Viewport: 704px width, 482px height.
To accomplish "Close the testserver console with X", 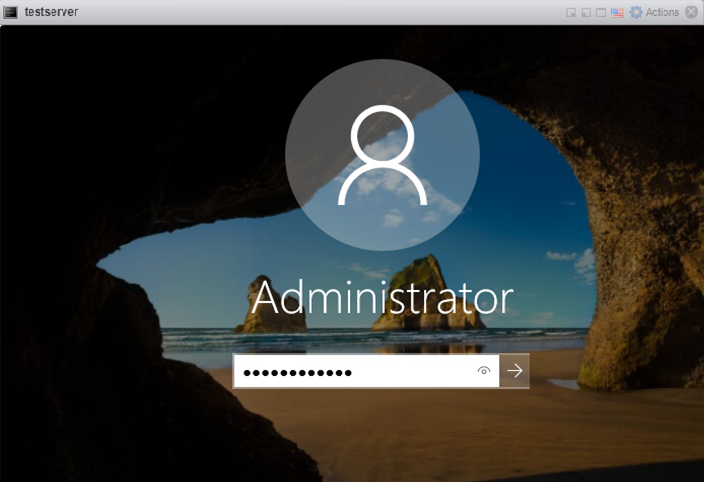I will point(691,12).
